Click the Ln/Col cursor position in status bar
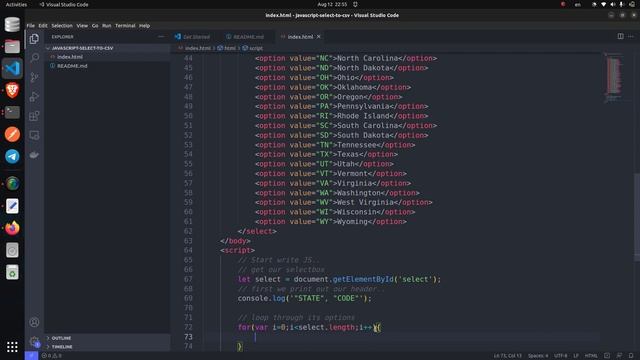 pyautogui.click(x=507, y=356)
